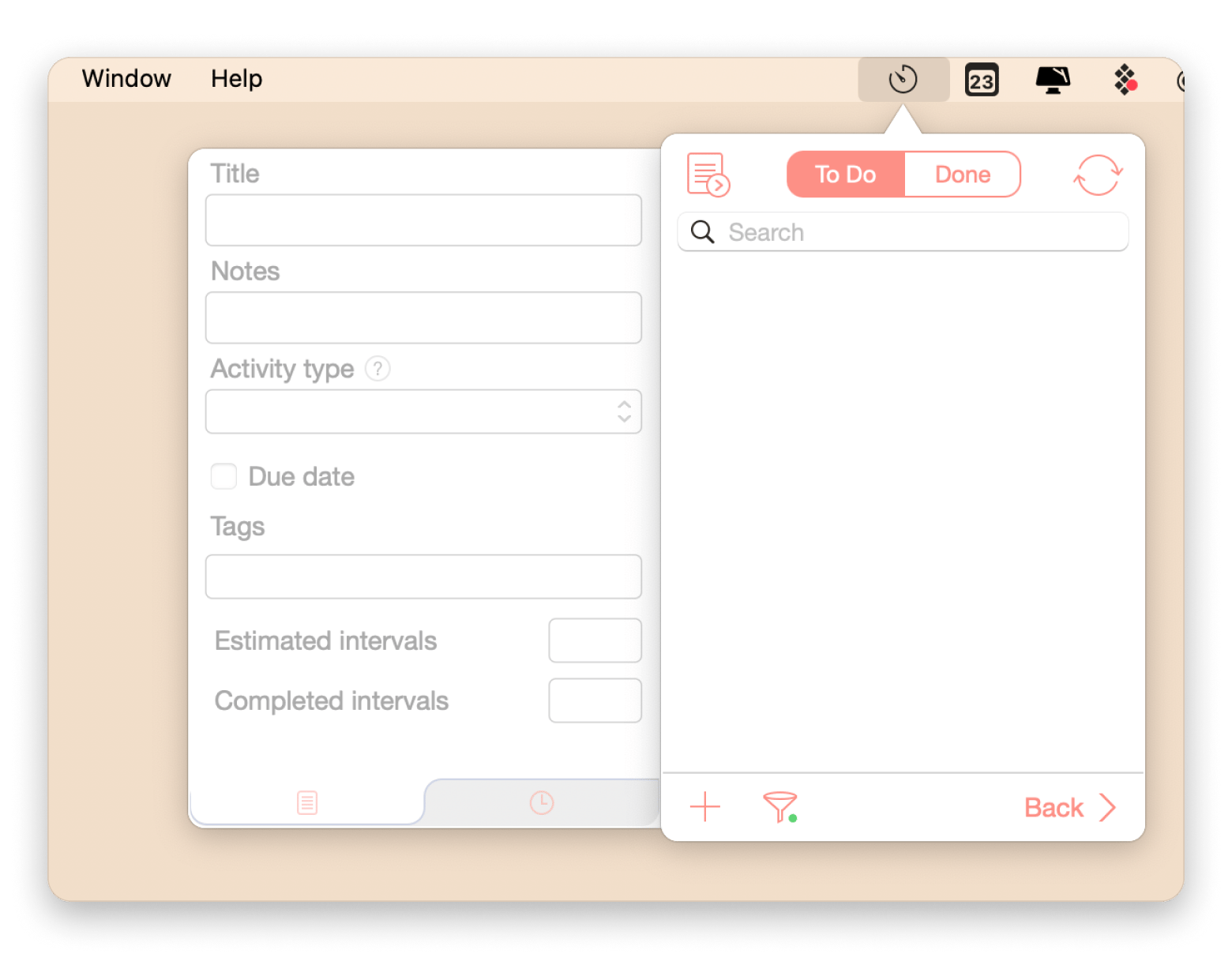1232x965 pixels.
Task: Focus the Title text field
Action: pyautogui.click(x=423, y=220)
